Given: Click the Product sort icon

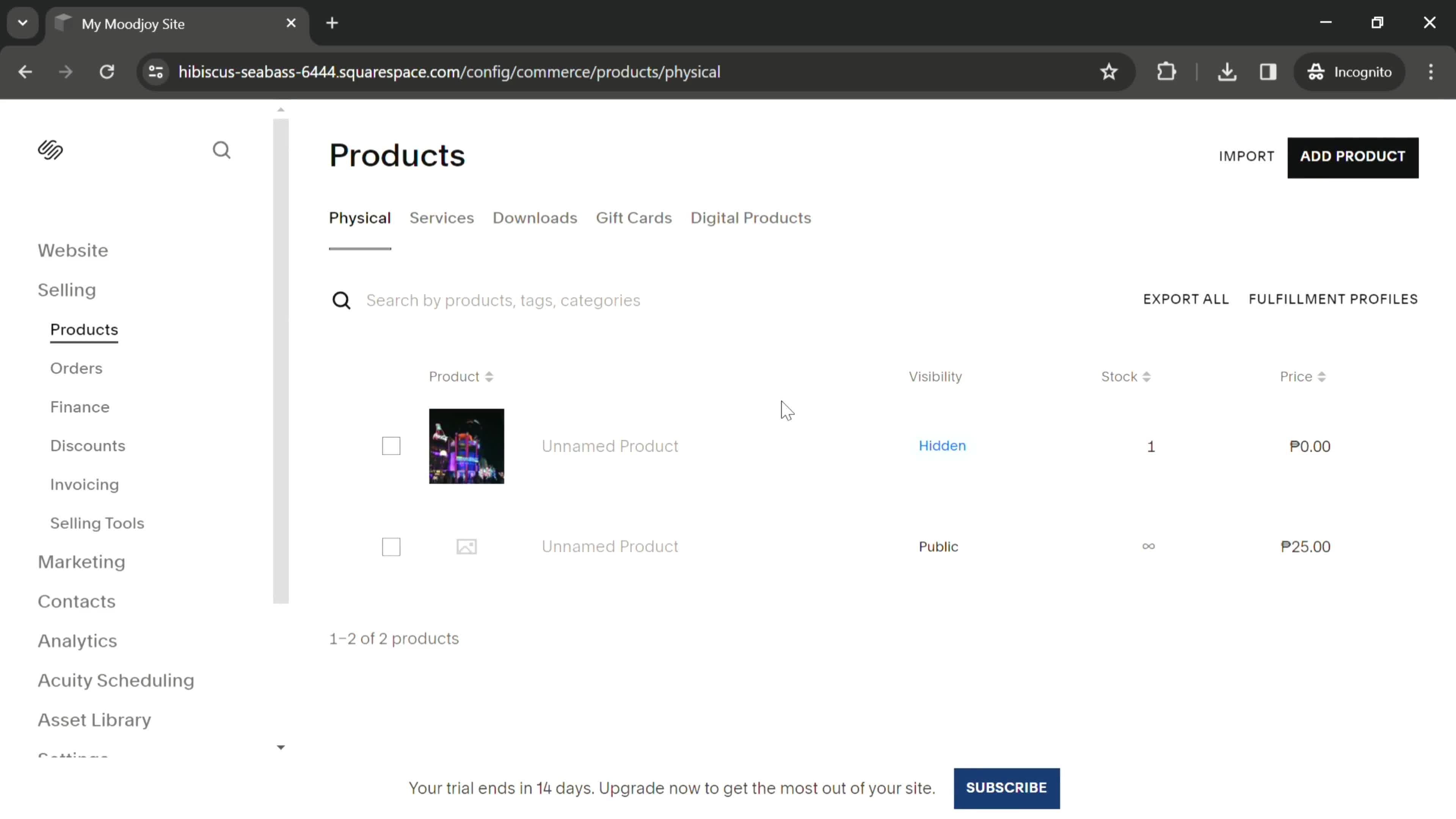Looking at the screenshot, I should 490,376.
